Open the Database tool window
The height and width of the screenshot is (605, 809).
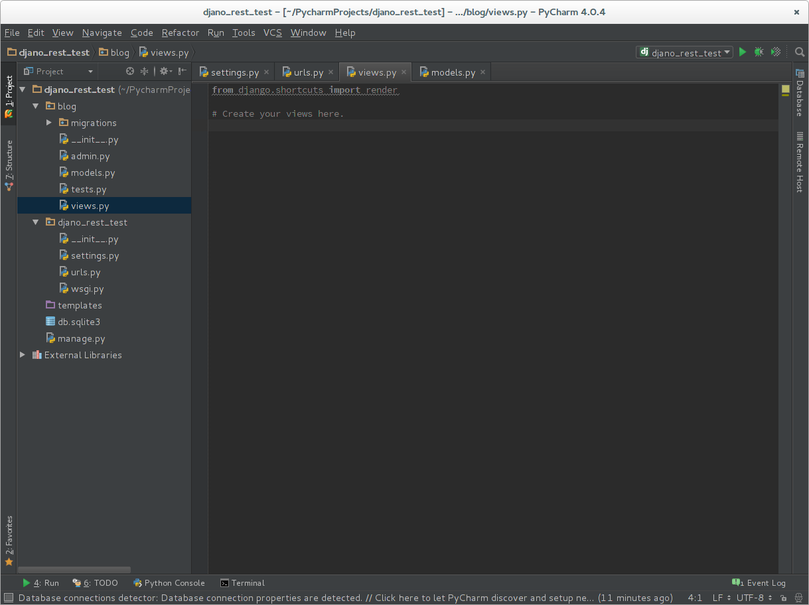coord(799,92)
